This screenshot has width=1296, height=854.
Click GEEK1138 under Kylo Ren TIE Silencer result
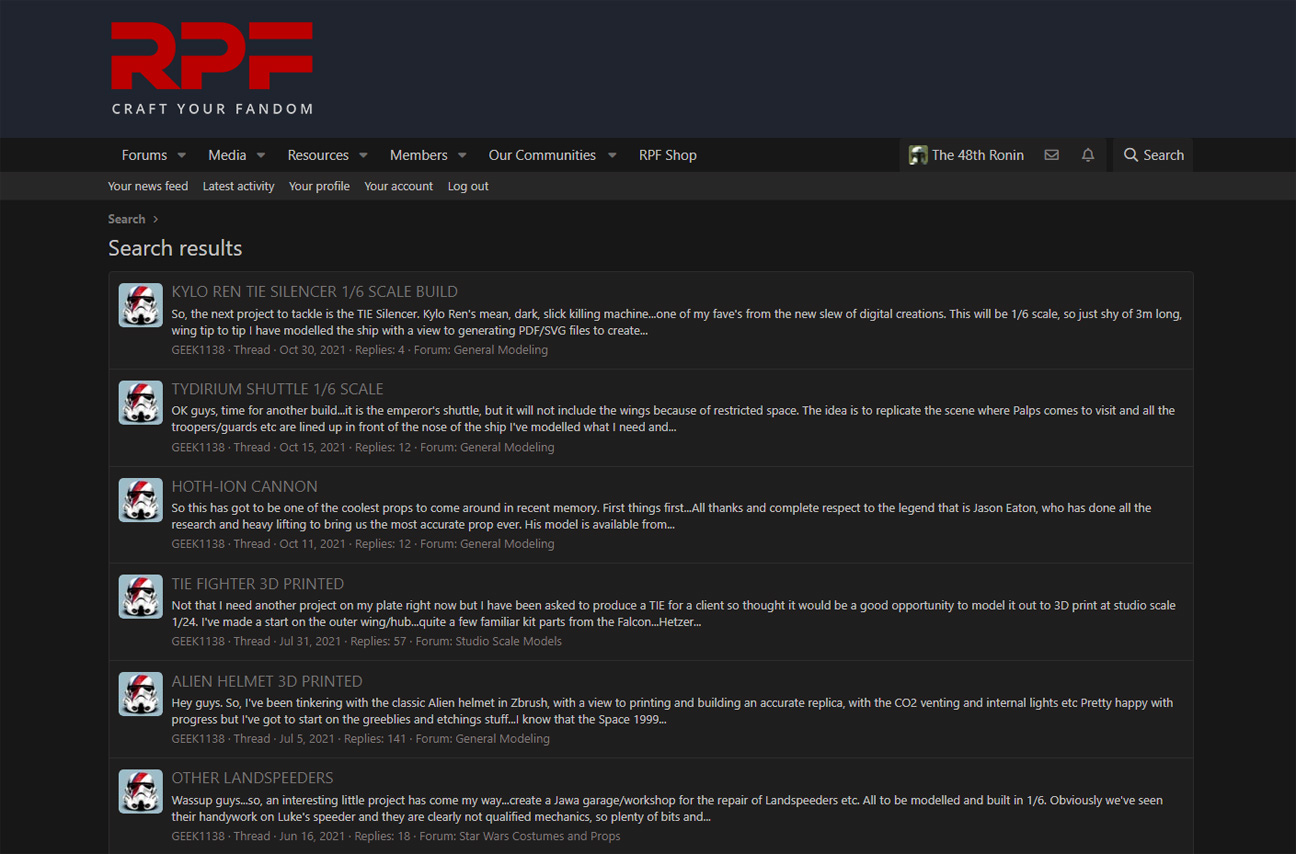[x=198, y=350]
